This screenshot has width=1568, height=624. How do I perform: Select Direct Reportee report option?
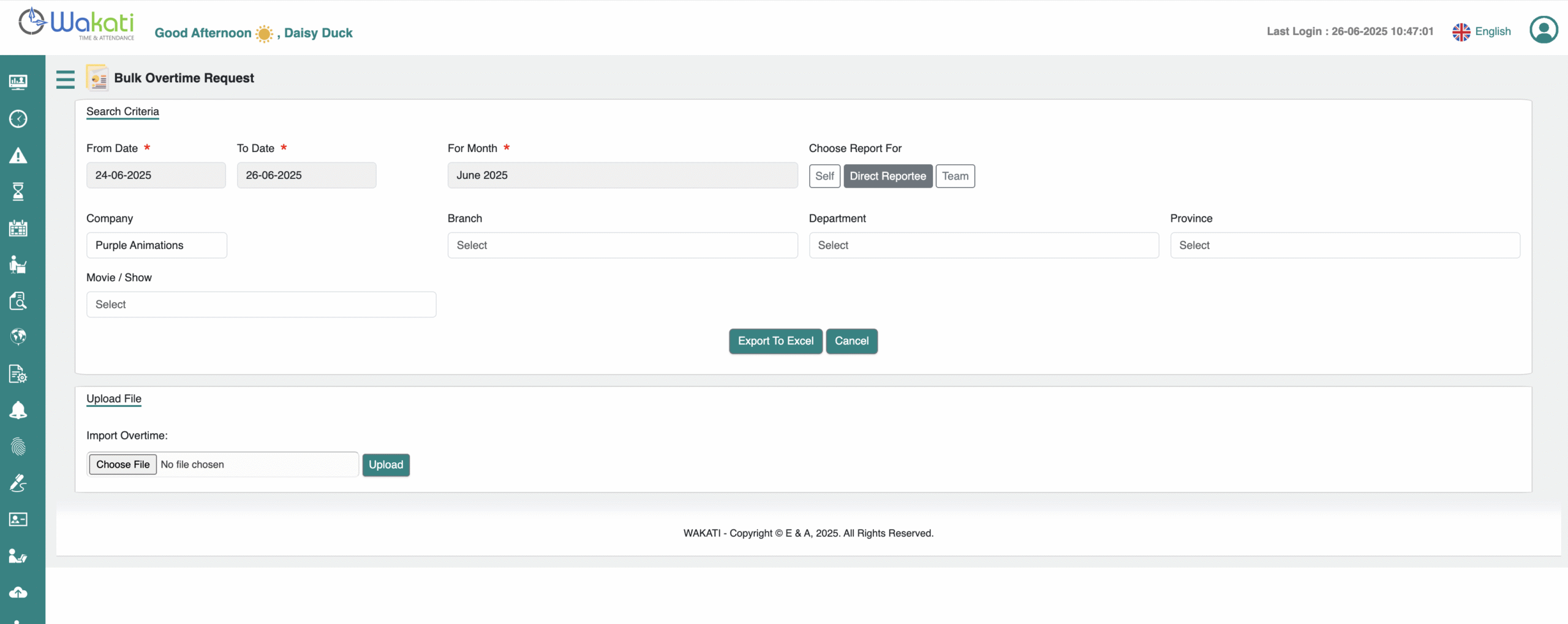[x=888, y=176]
